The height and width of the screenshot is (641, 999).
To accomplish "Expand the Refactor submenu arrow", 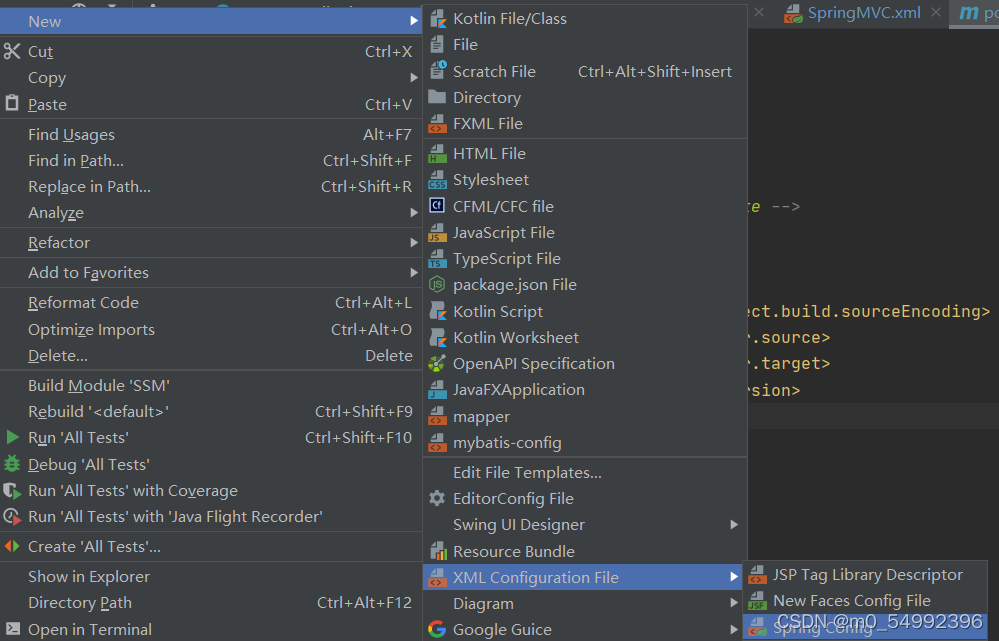I will (414, 243).
